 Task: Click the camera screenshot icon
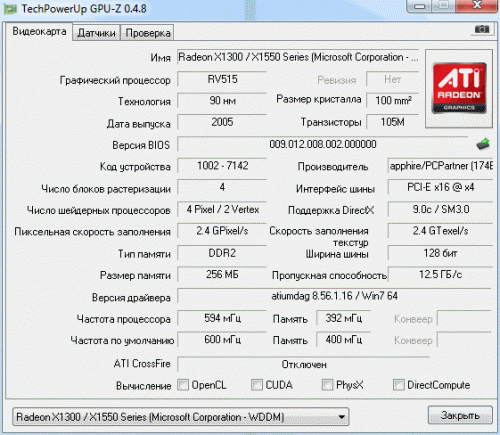482,29
